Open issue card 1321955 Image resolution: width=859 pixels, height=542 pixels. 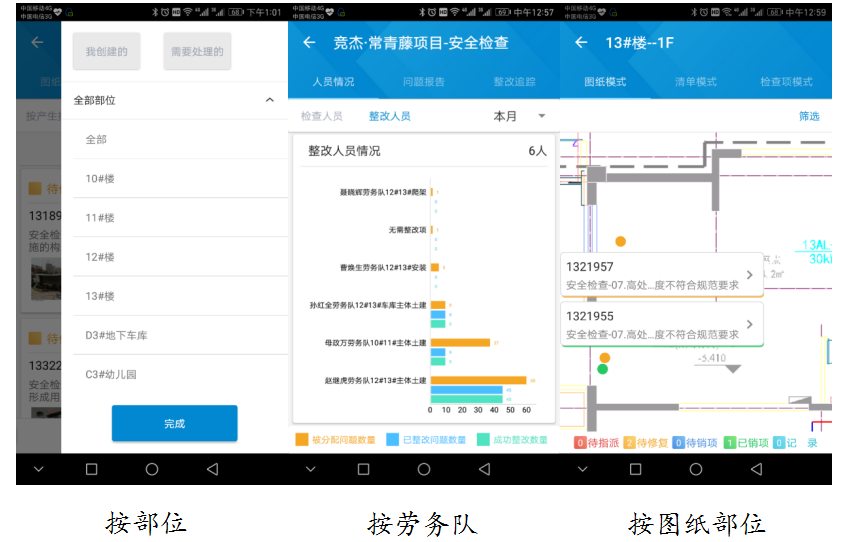662,324
